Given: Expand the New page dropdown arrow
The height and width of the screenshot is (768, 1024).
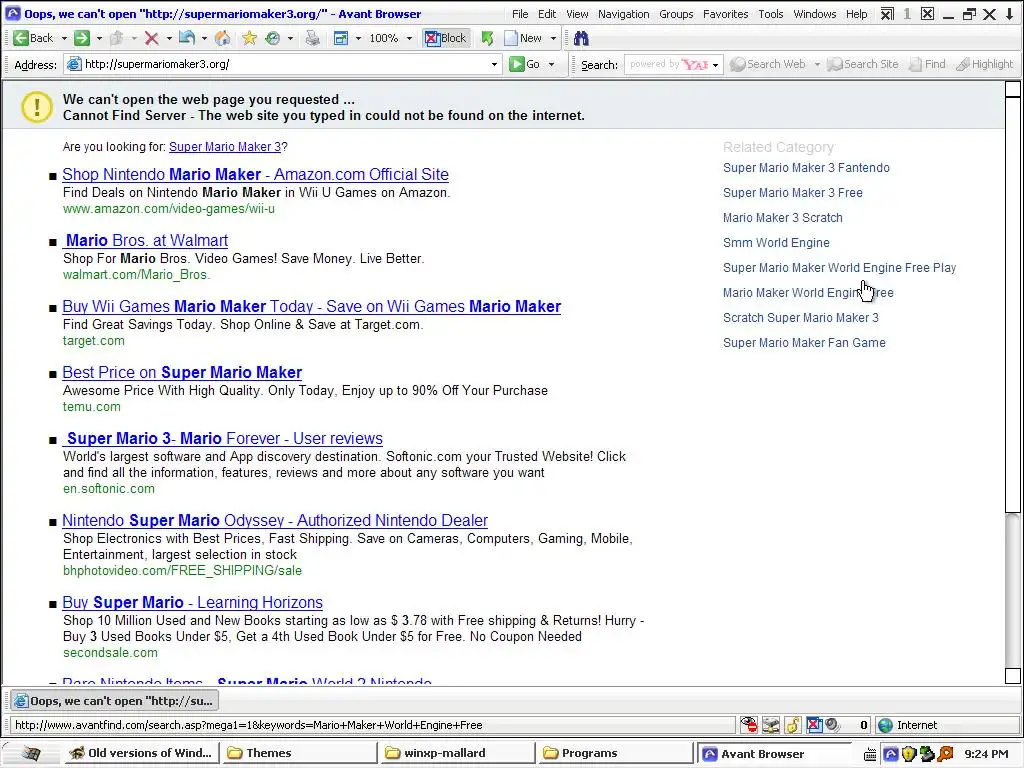Looking at the screenshot, I should pyautogui.click(x=553, y=39).
